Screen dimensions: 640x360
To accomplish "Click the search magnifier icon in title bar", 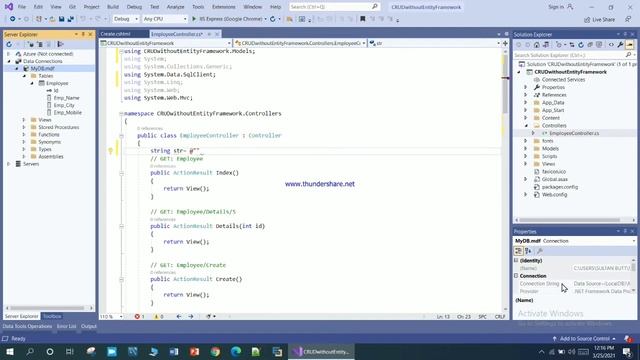I will click(x=374, y=7).
